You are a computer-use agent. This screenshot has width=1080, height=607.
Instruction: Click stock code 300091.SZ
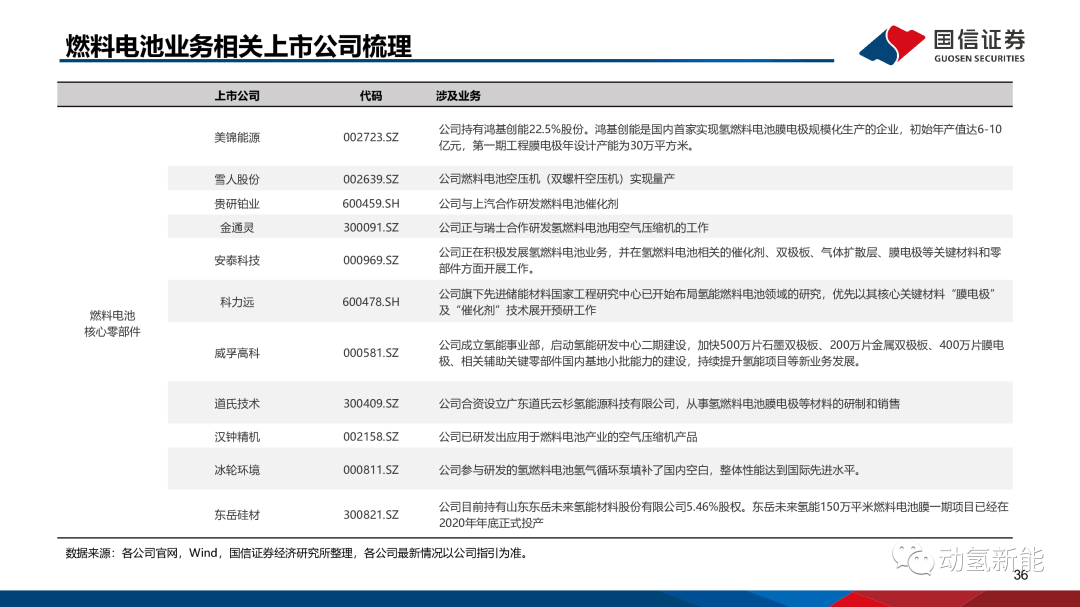[x=371, y=227]
